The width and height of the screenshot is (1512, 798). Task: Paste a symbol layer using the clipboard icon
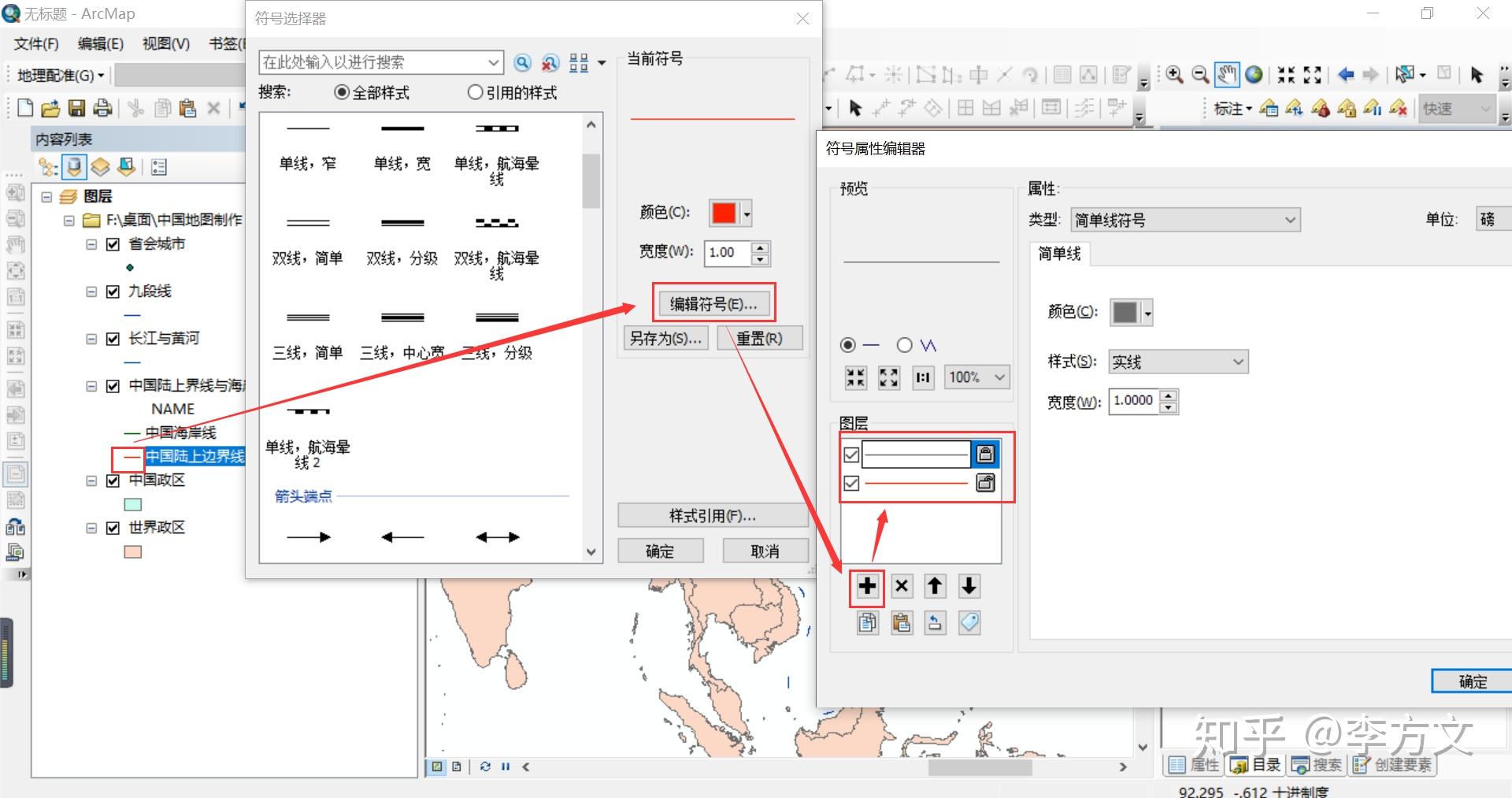902,622
